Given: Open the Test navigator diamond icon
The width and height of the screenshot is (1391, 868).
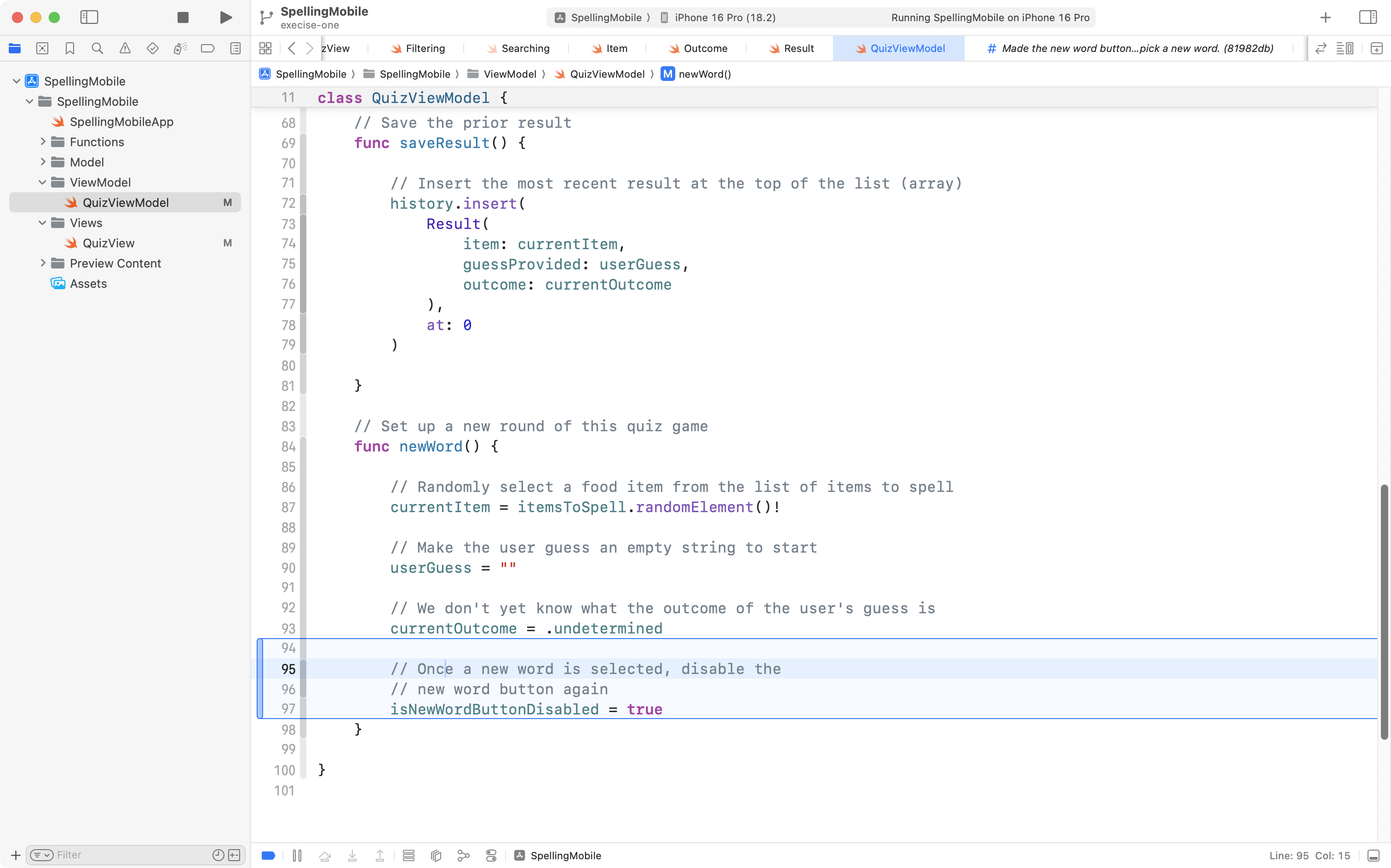Looking at the screenshot, I should coord(152,48).
